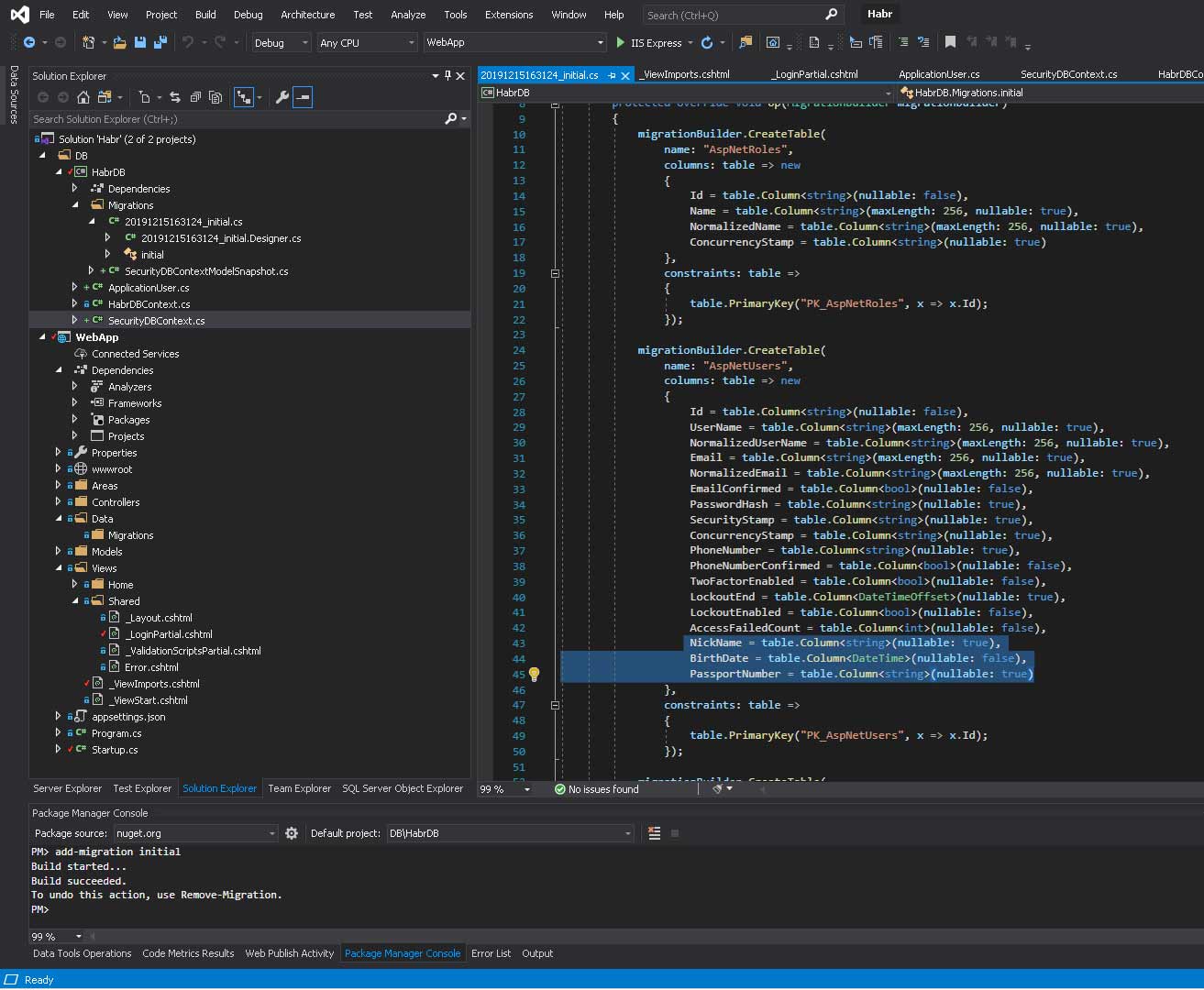Switch to the _ViewImports.cshtml document tab
Image resolution: width=1204 pixels, height=990 pixels.
coord(684,74)
